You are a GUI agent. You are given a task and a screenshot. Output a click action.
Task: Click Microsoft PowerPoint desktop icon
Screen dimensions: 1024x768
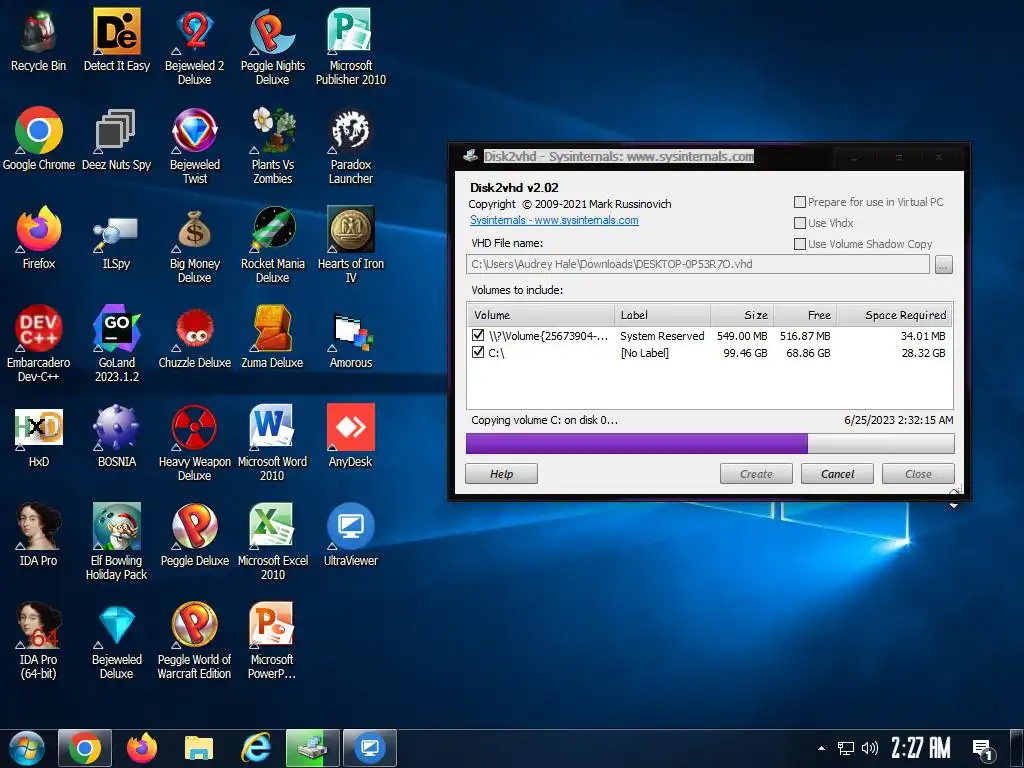click(x=272, y=641)
